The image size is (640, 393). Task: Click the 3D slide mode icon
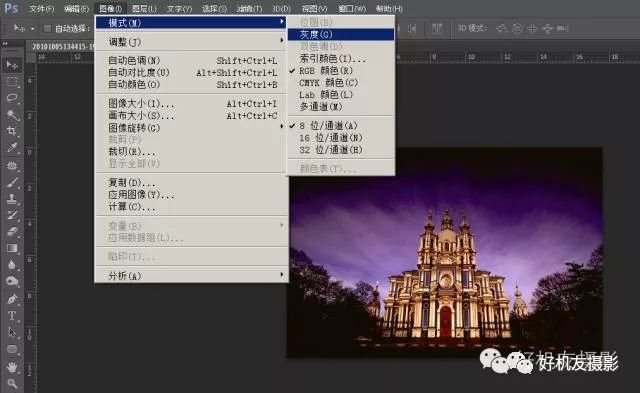pos(547,28)
